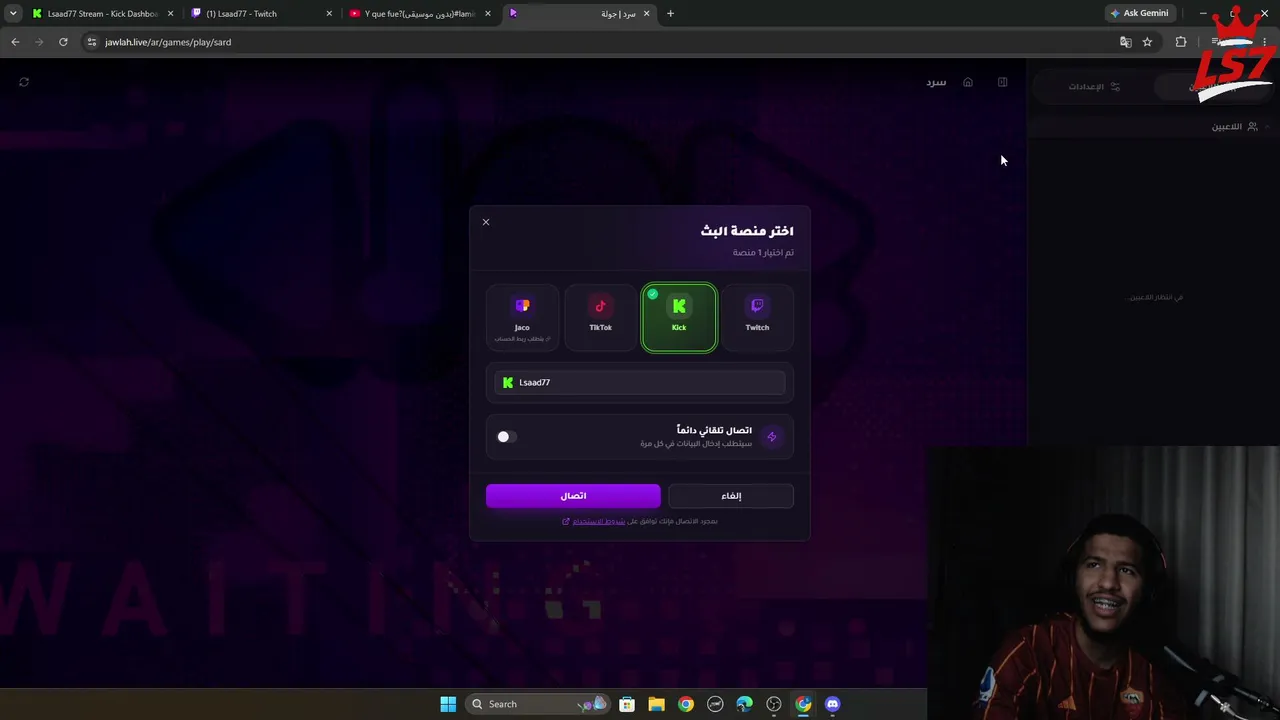The image size is (1280, 720).
Task: Click the refresh icon on game page
Action: [24, 82]
